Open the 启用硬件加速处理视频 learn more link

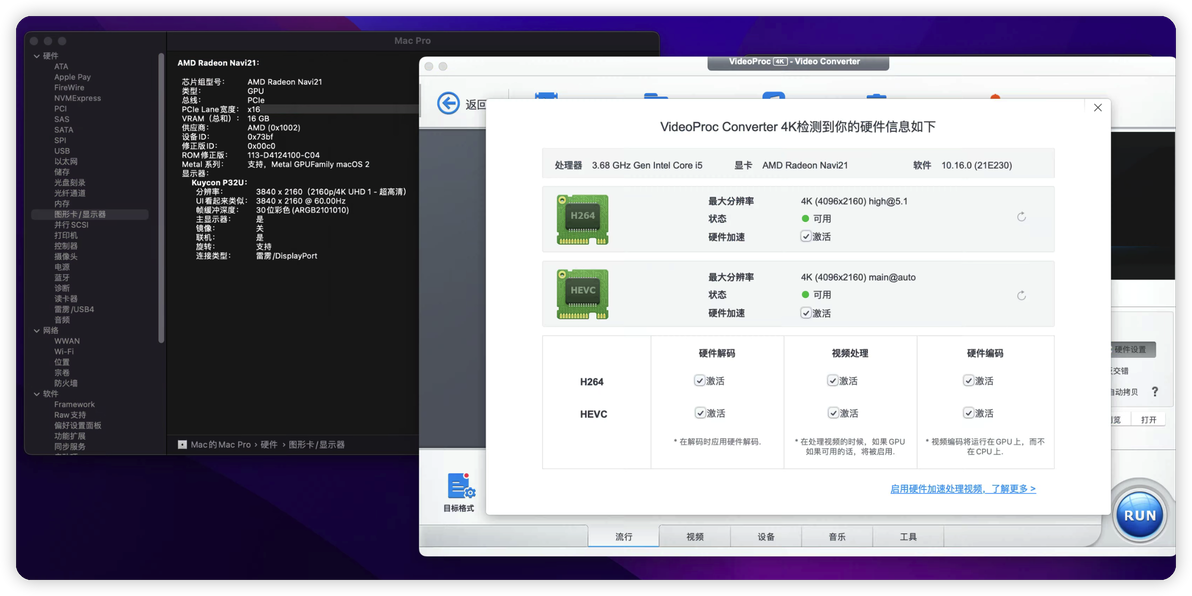963,489
